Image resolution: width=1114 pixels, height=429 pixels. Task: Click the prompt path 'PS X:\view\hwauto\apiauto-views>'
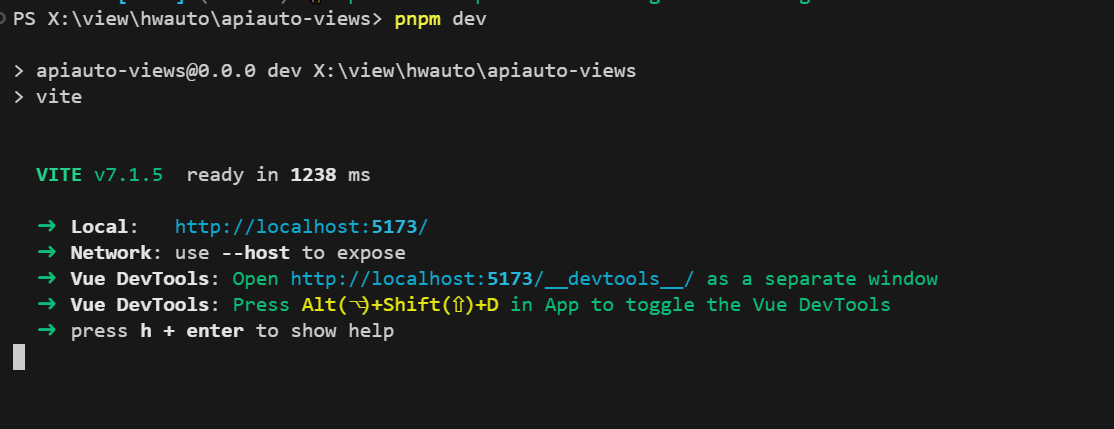(x=198, y=19)
